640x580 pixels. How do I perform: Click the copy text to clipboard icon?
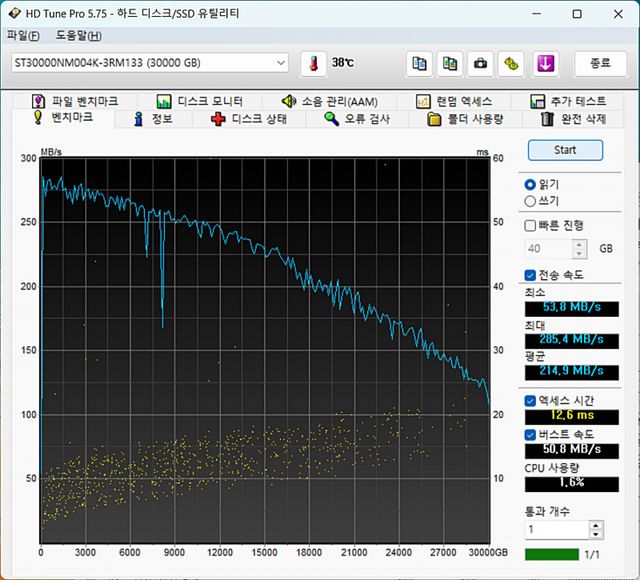coord(420,63)
